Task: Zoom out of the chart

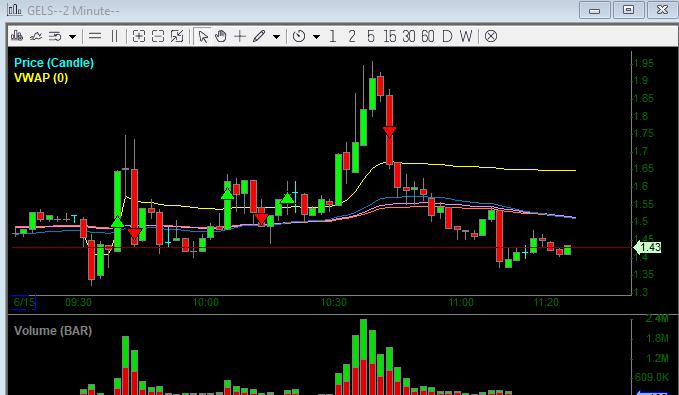Action: (x=158, y=36)
